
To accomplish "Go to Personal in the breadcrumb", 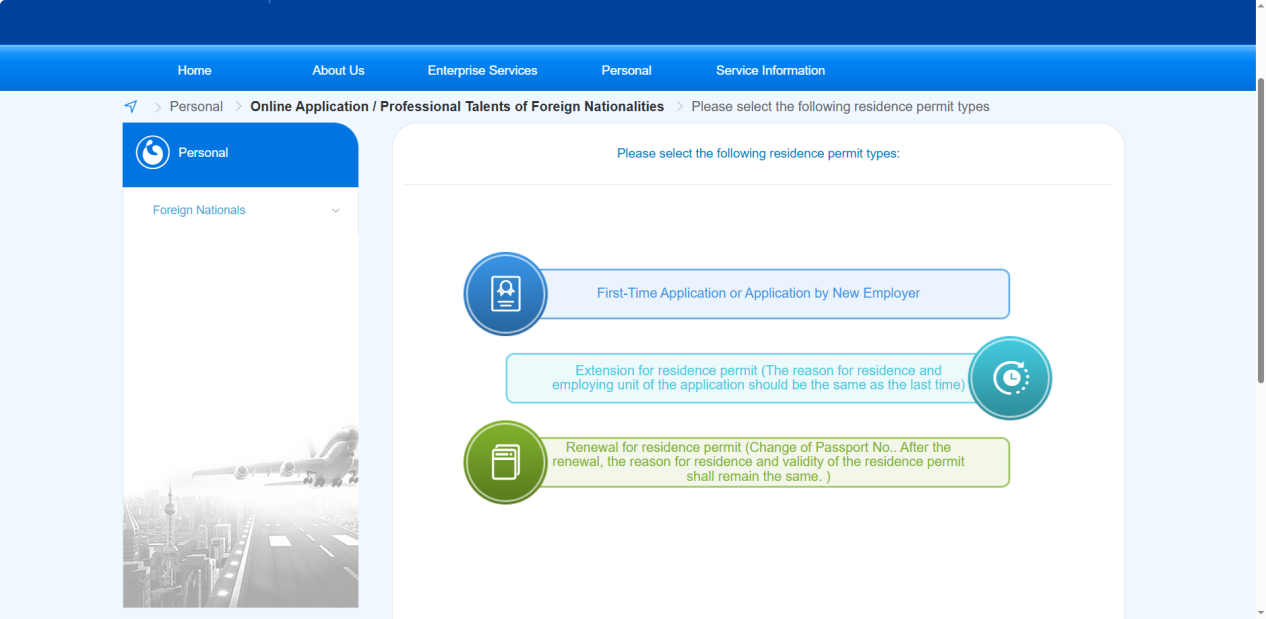I will (x=196, y=106).
